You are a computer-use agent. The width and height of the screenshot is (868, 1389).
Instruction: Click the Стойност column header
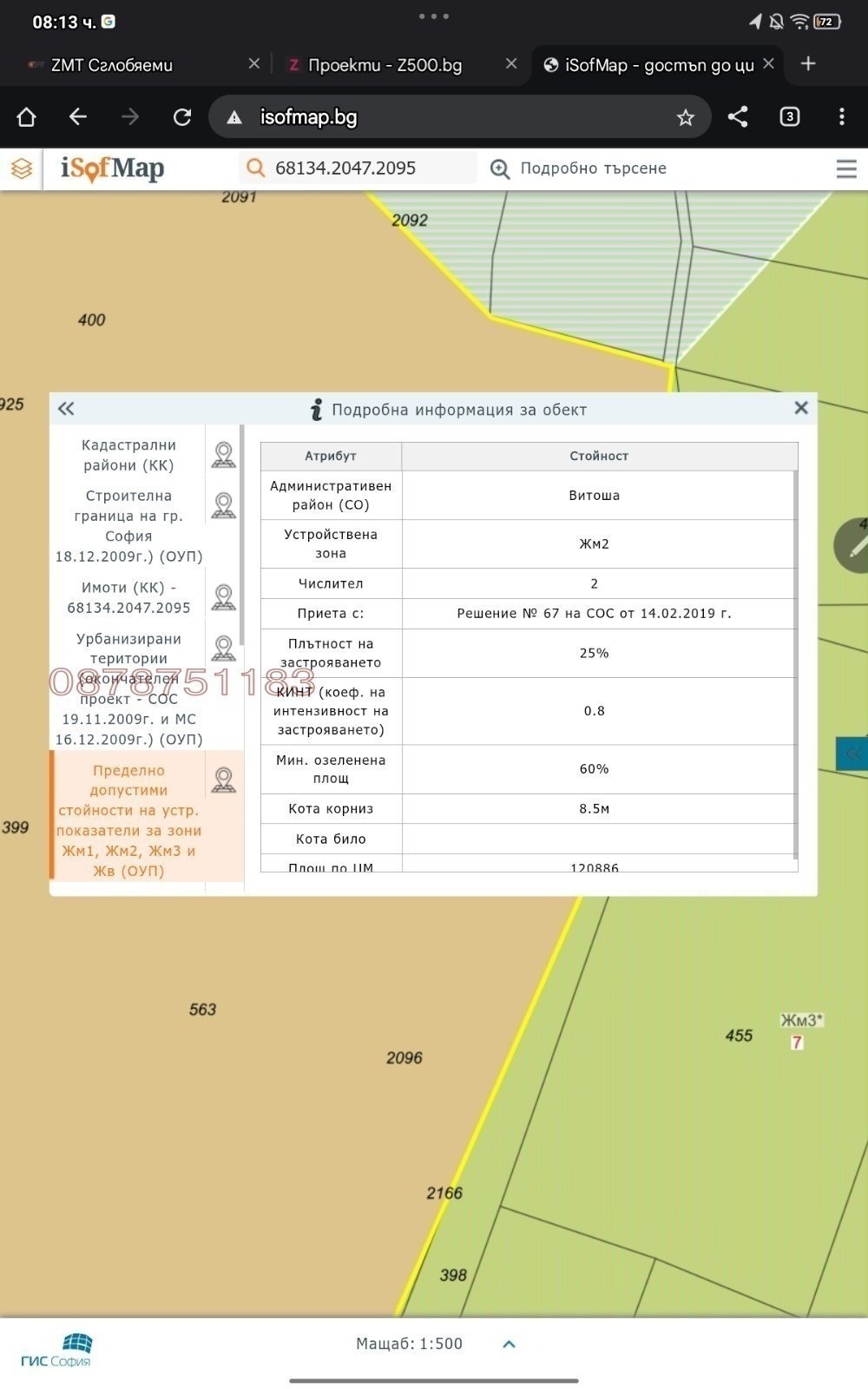tap(599, 456)
